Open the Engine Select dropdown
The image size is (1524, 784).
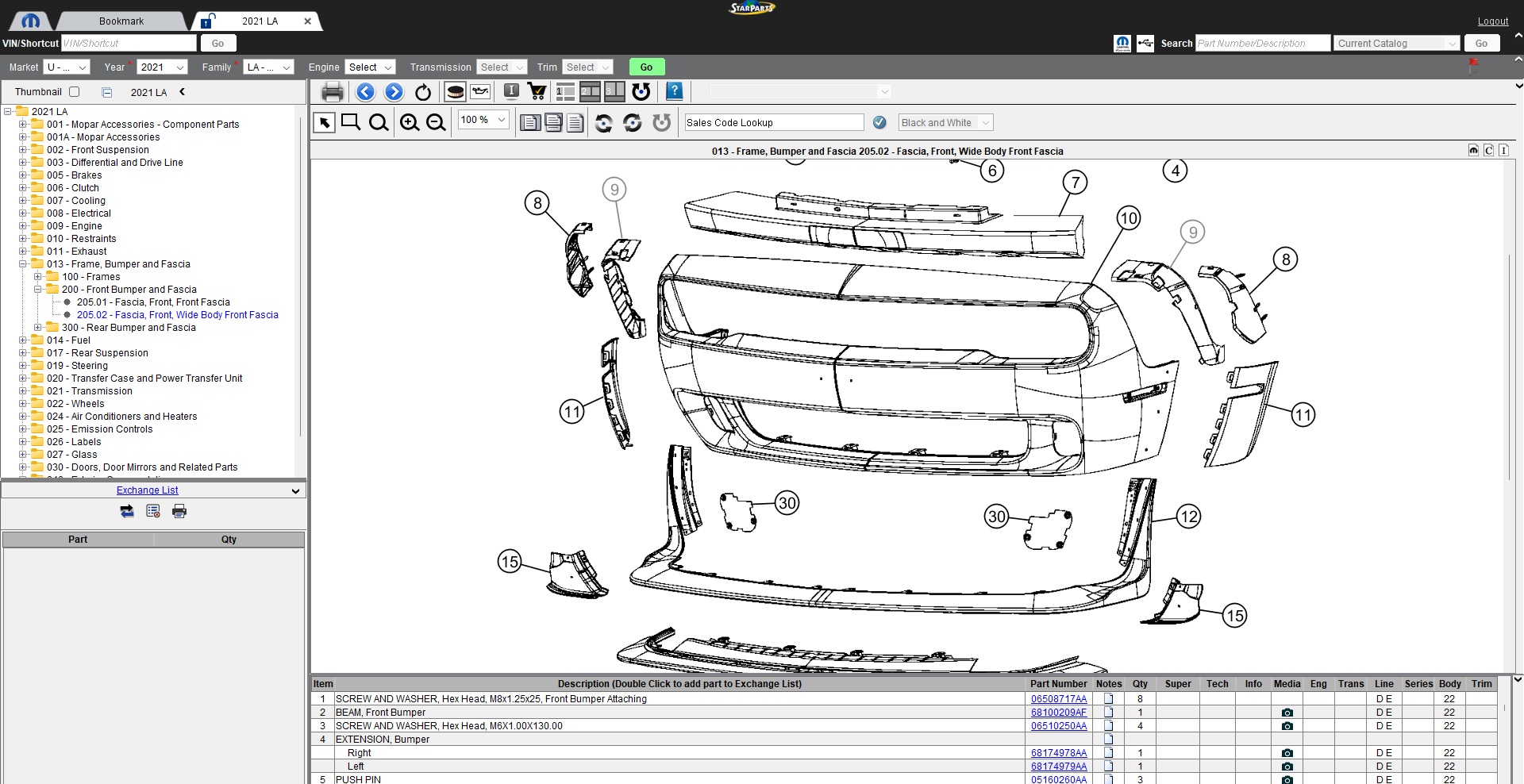click(370, 67)
